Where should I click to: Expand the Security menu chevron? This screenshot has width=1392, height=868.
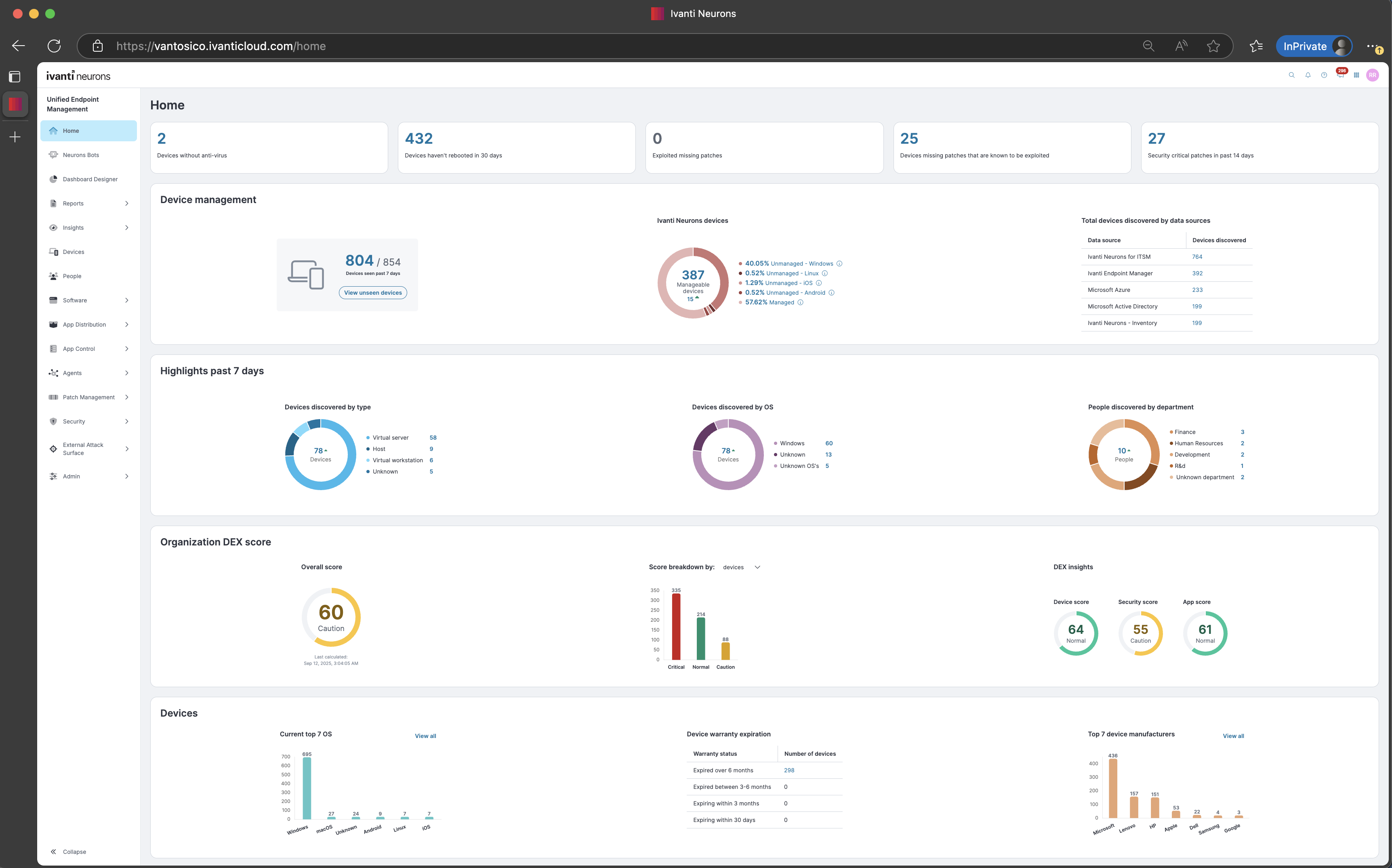point(126,421)
